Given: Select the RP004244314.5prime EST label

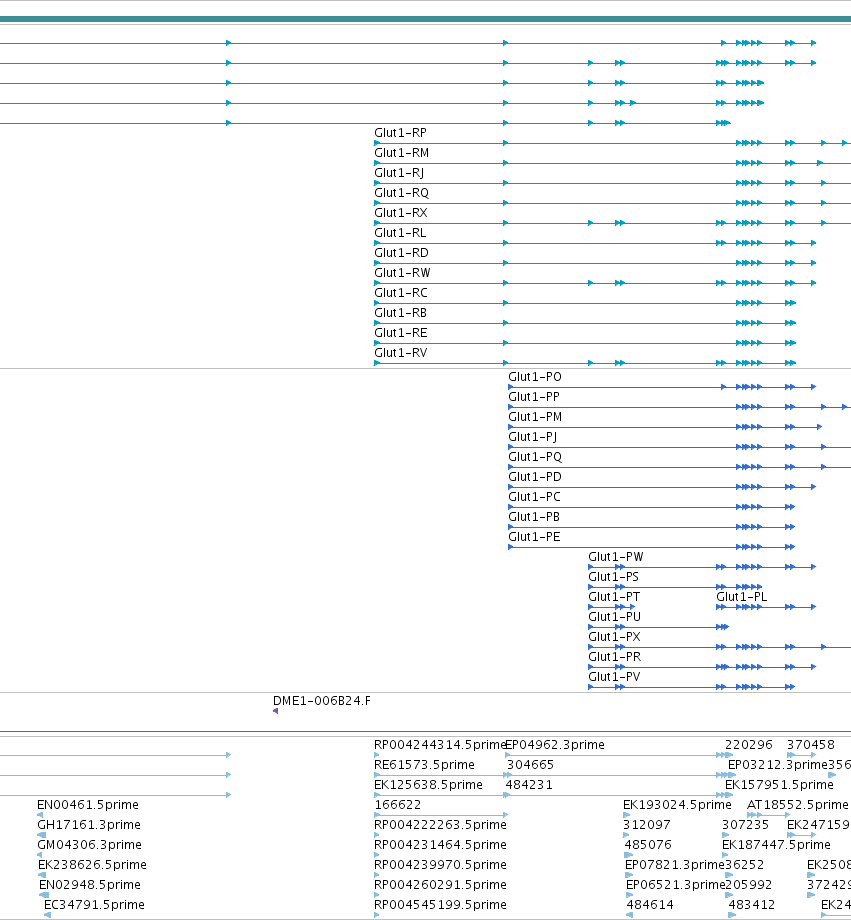Looking at the screenshot, I should point(440,745).
